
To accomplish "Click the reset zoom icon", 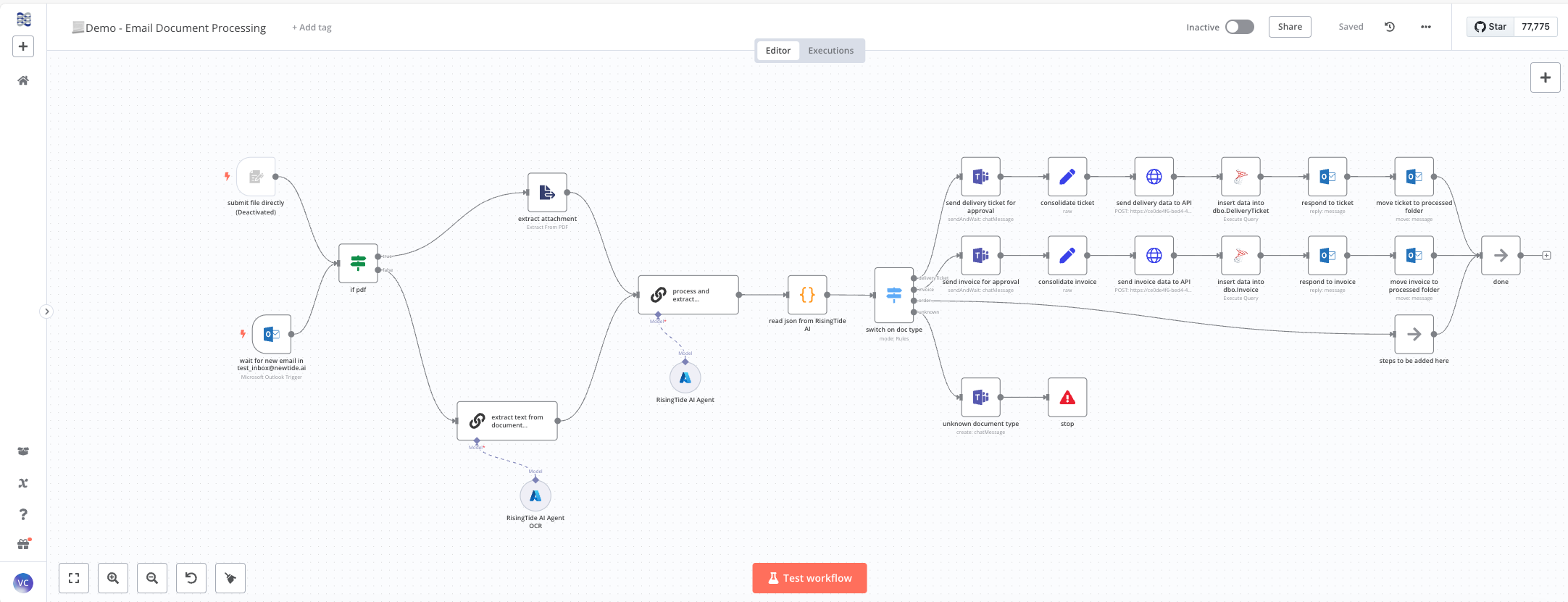I will [x=191, y=578].
